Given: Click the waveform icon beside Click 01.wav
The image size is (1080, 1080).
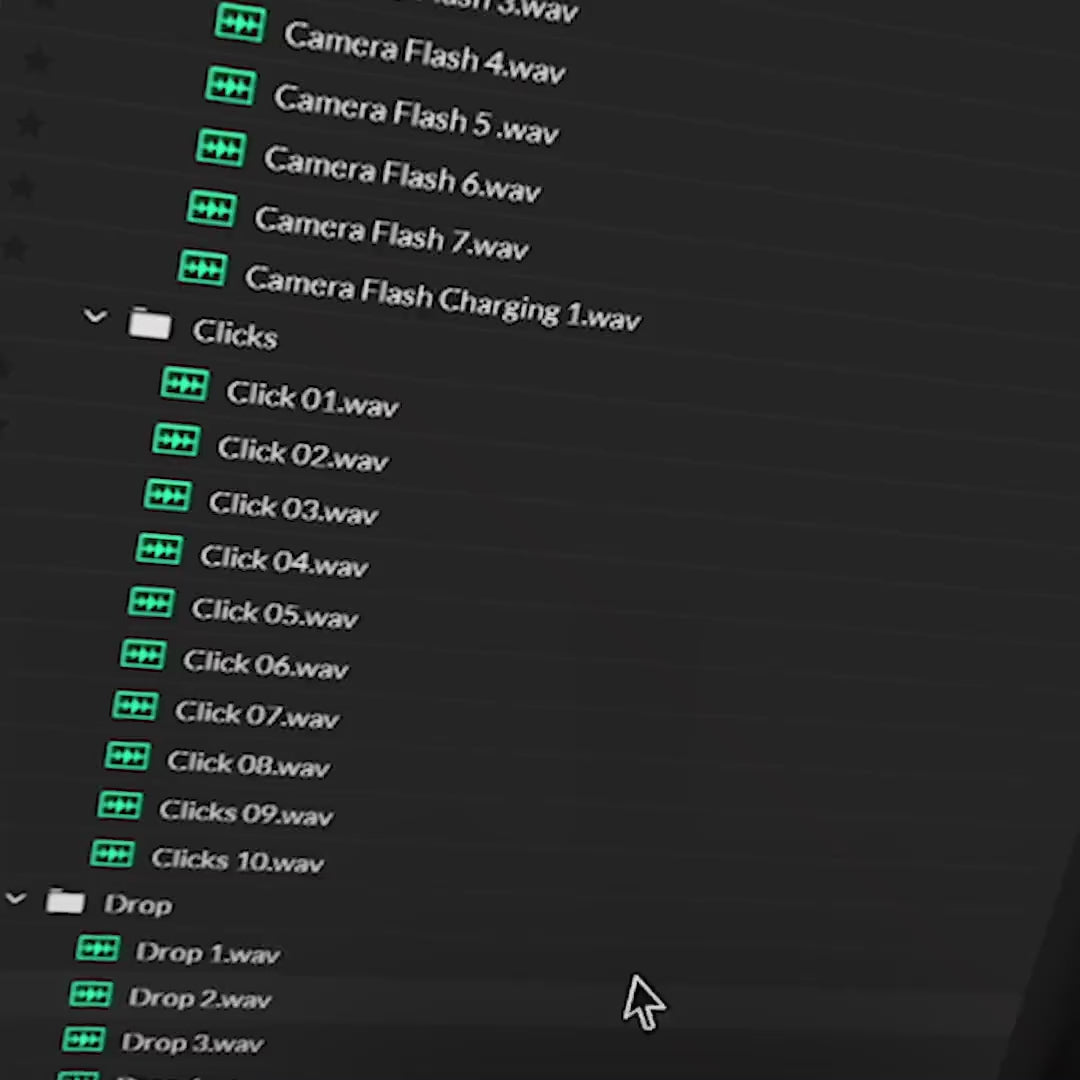Looking at the screenshot, I should click(x=185, y=385).
